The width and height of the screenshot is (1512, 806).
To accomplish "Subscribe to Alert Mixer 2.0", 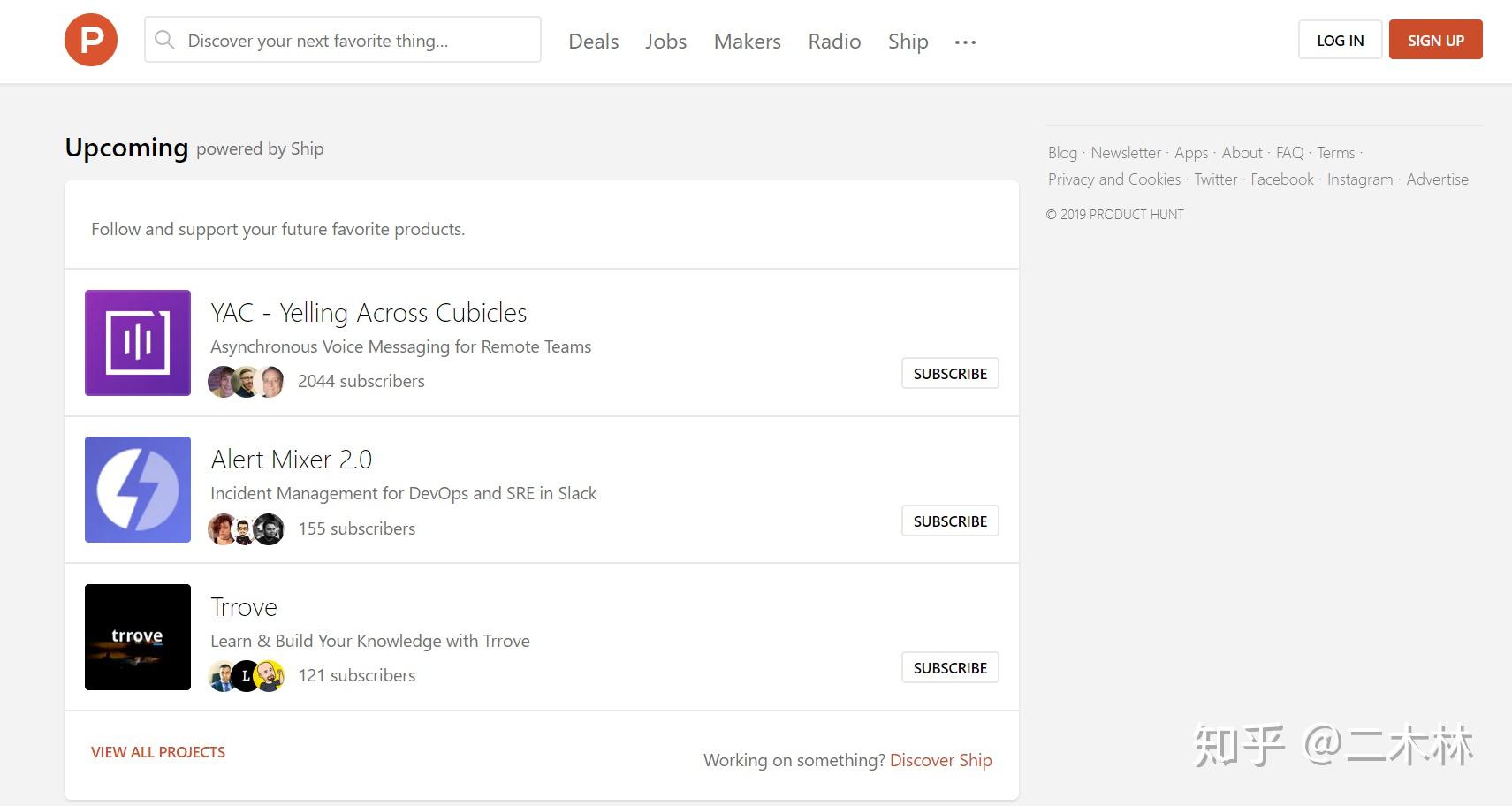I will pos(950,521).
